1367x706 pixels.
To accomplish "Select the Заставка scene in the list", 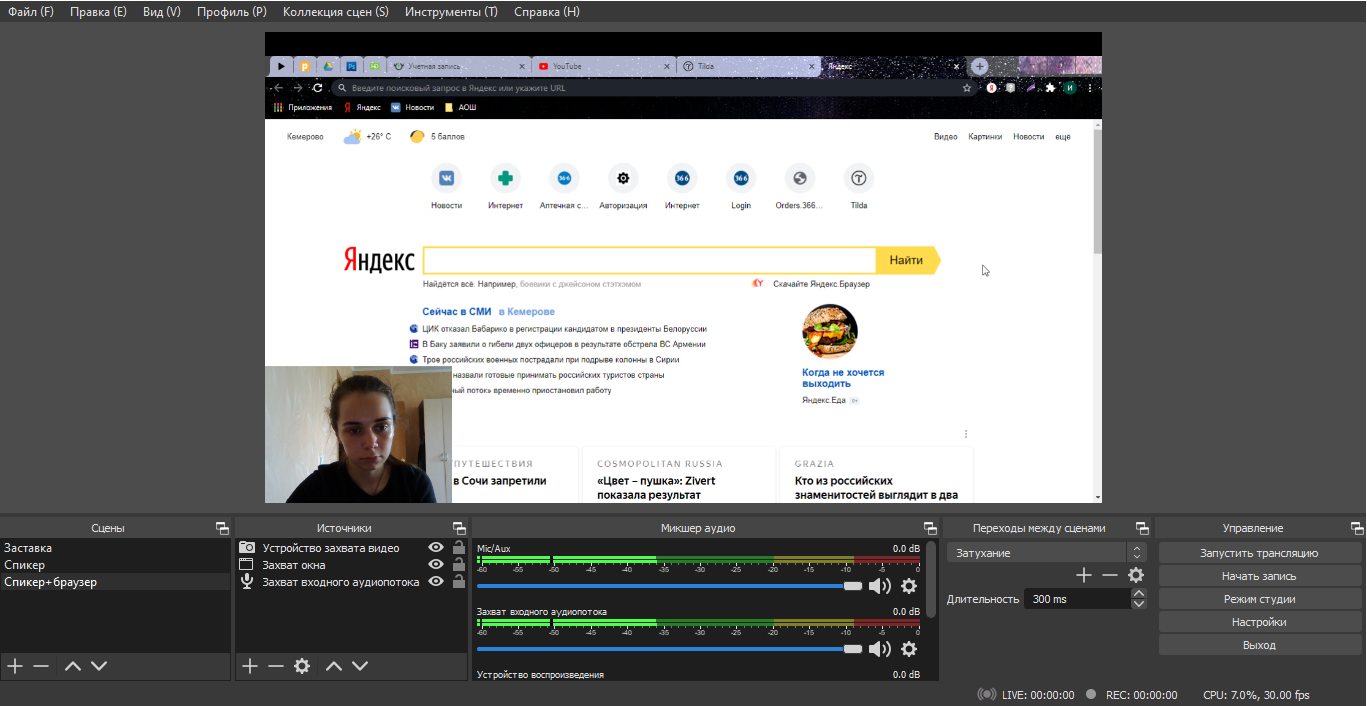I will [28, 548].
